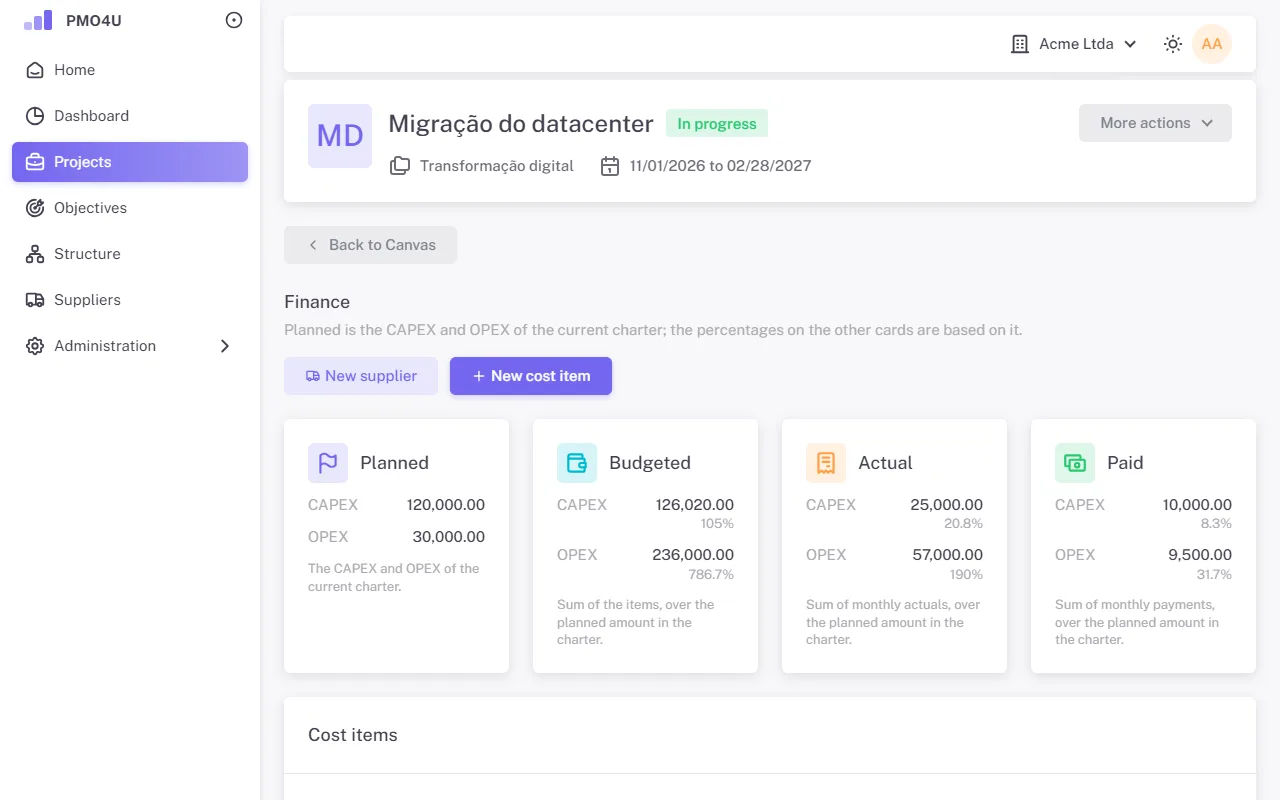Image resolution: width=1280 pixels, height=800 pixels.
Task: Click the Suppliers truck icon
Action: tap(35, 300)
